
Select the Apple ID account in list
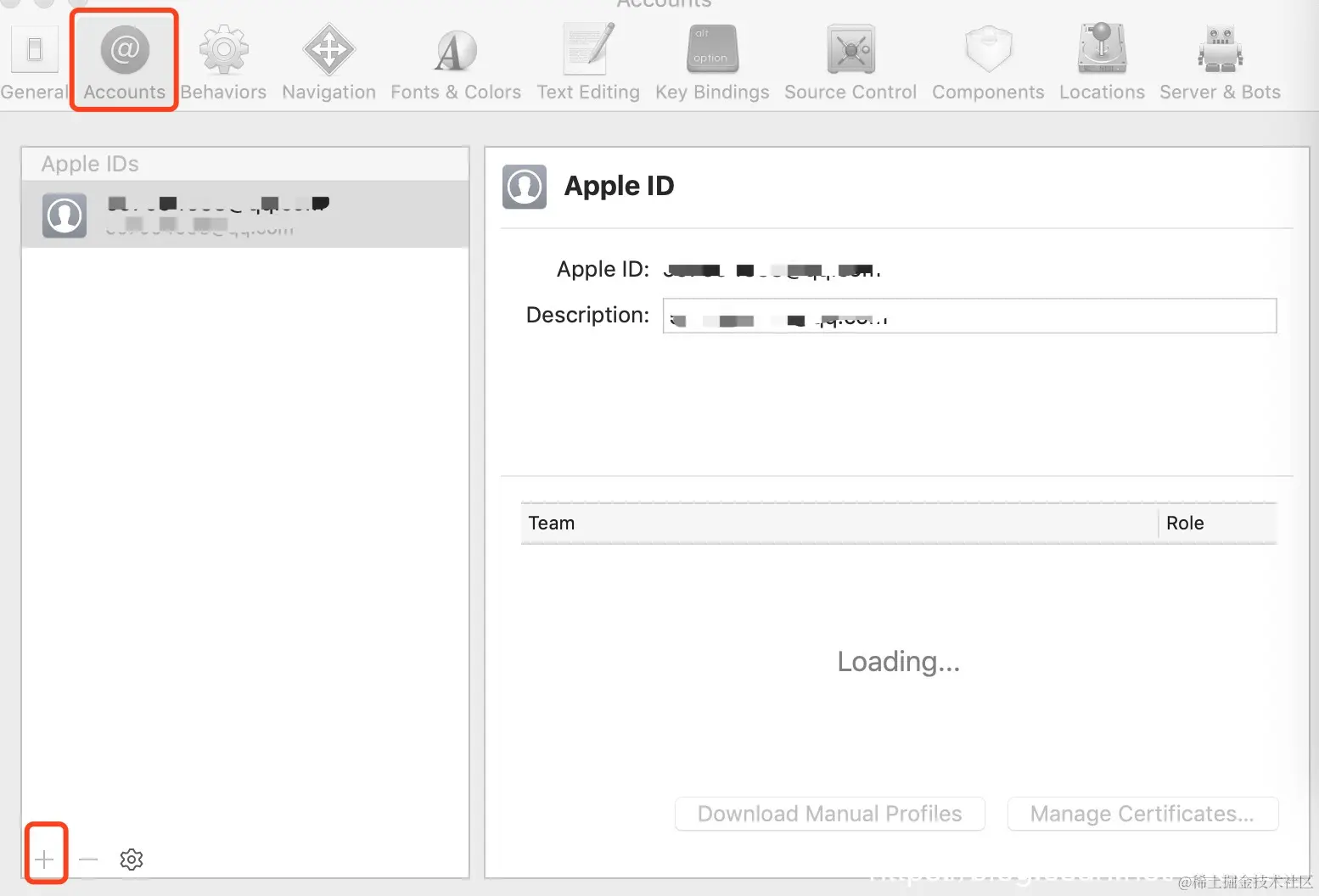click(x=245, y=215)
